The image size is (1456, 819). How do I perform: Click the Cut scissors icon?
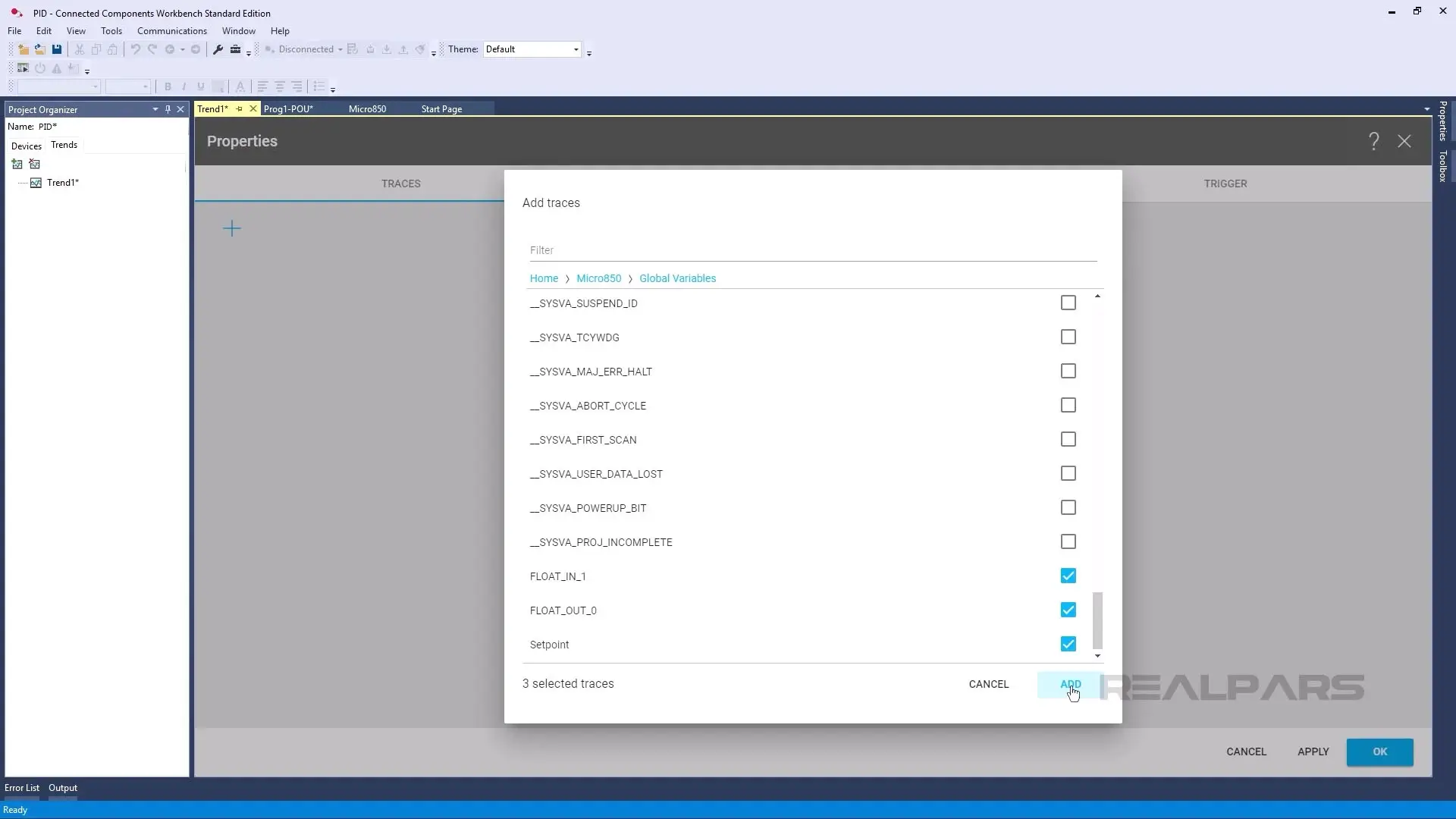[x=80, y=49]
